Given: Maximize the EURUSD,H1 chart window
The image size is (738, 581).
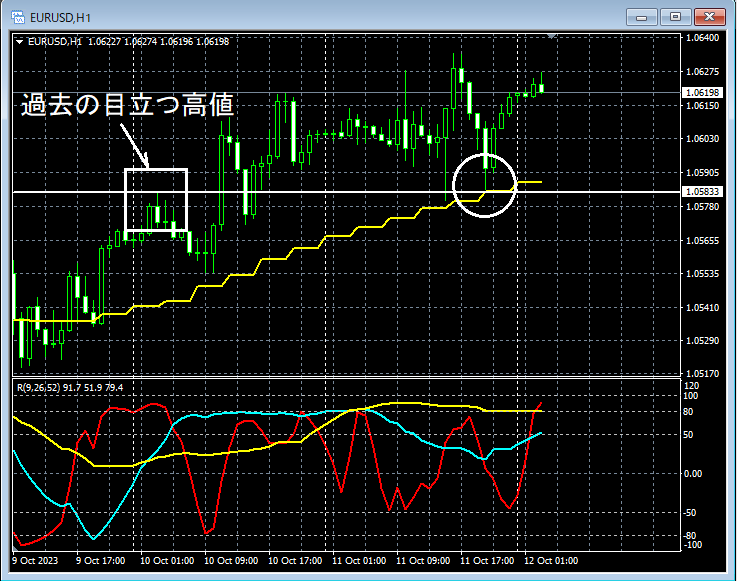Looking at the screenshot, I should pyautogui.click(x=675, y=17).
